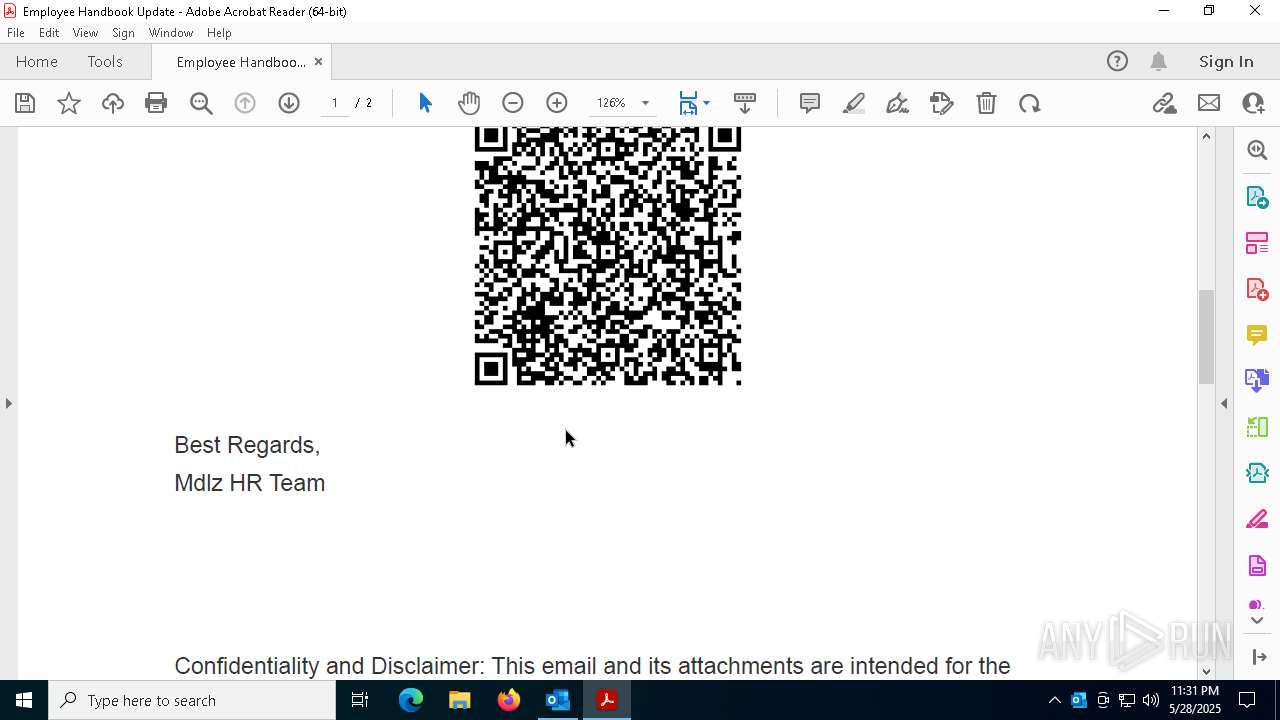Click the fit page width icon
This screenshot has height=720, width=1280.
pyautogui.click(x=688, y=103)
